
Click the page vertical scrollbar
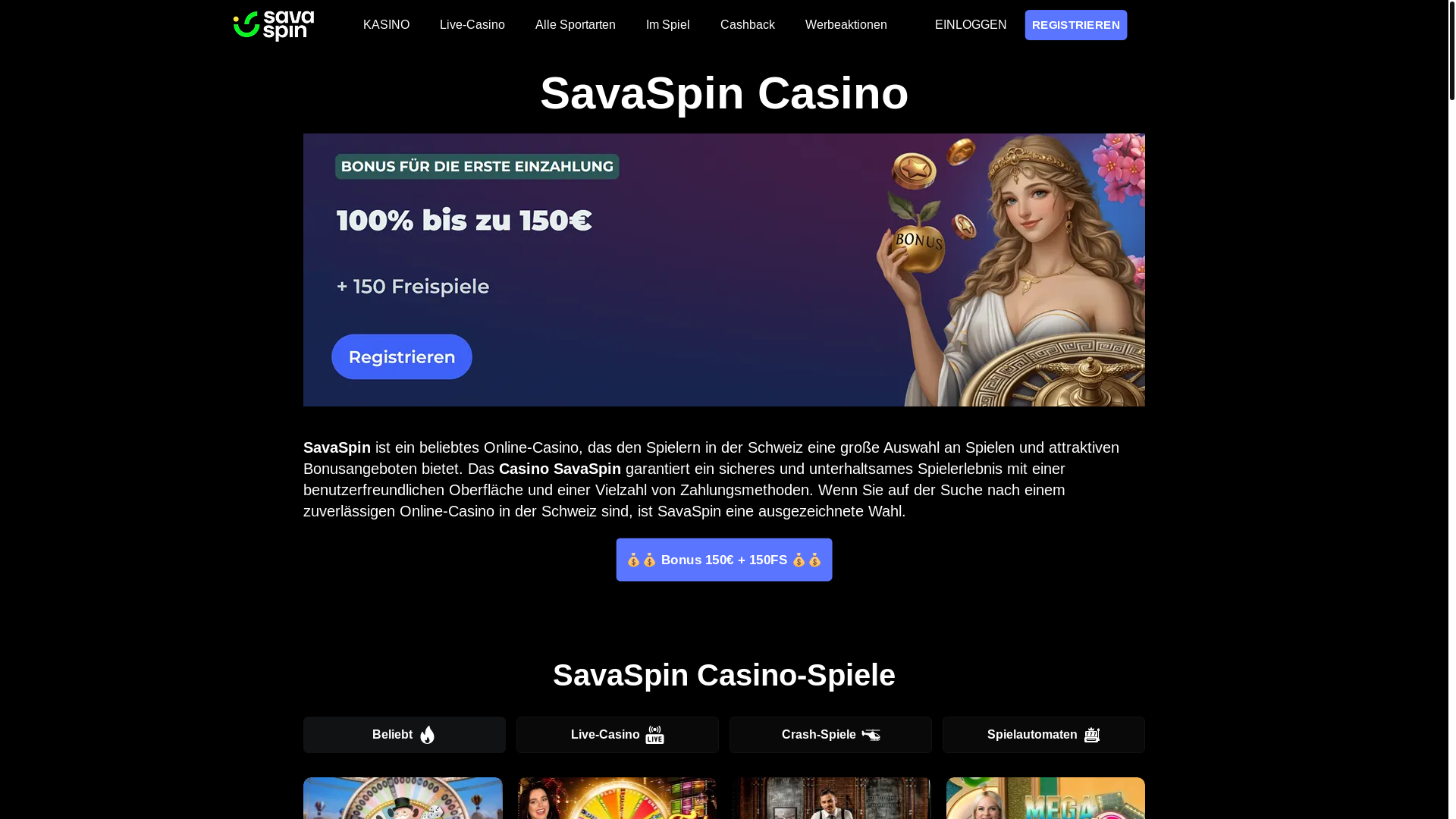(1452, 409)
